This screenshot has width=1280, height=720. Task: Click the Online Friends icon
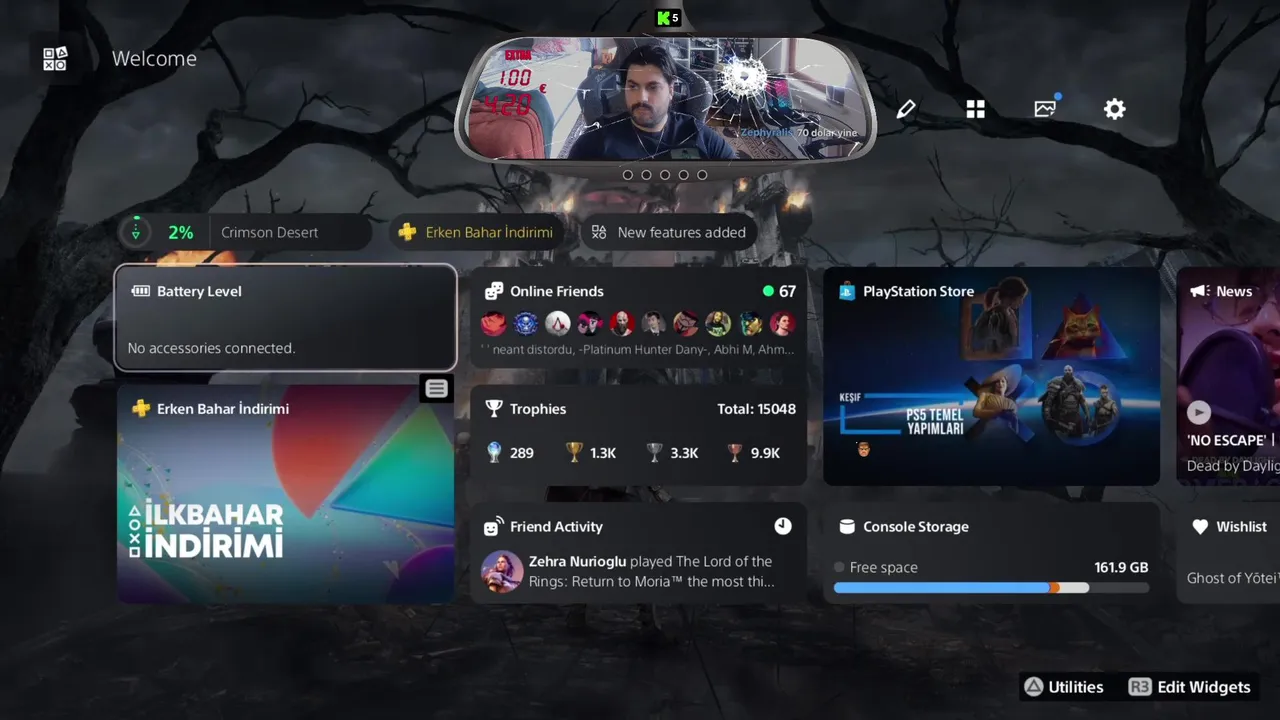pos(494,291)
